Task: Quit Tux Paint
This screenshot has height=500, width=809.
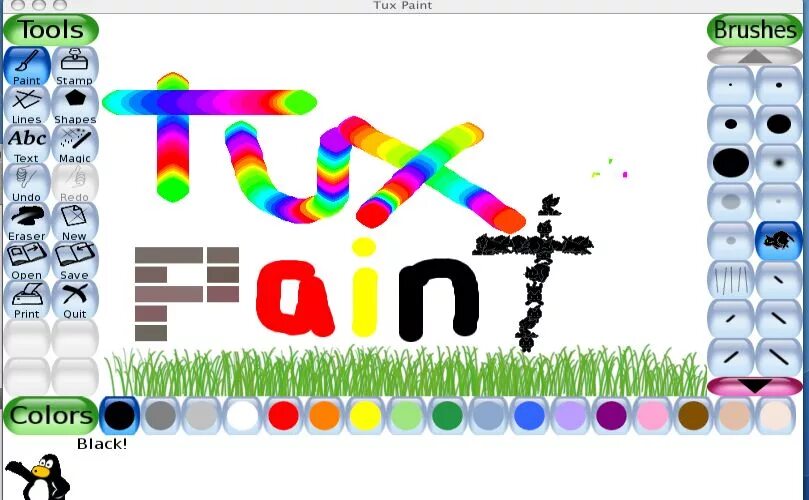Action: tap(75, 300)
